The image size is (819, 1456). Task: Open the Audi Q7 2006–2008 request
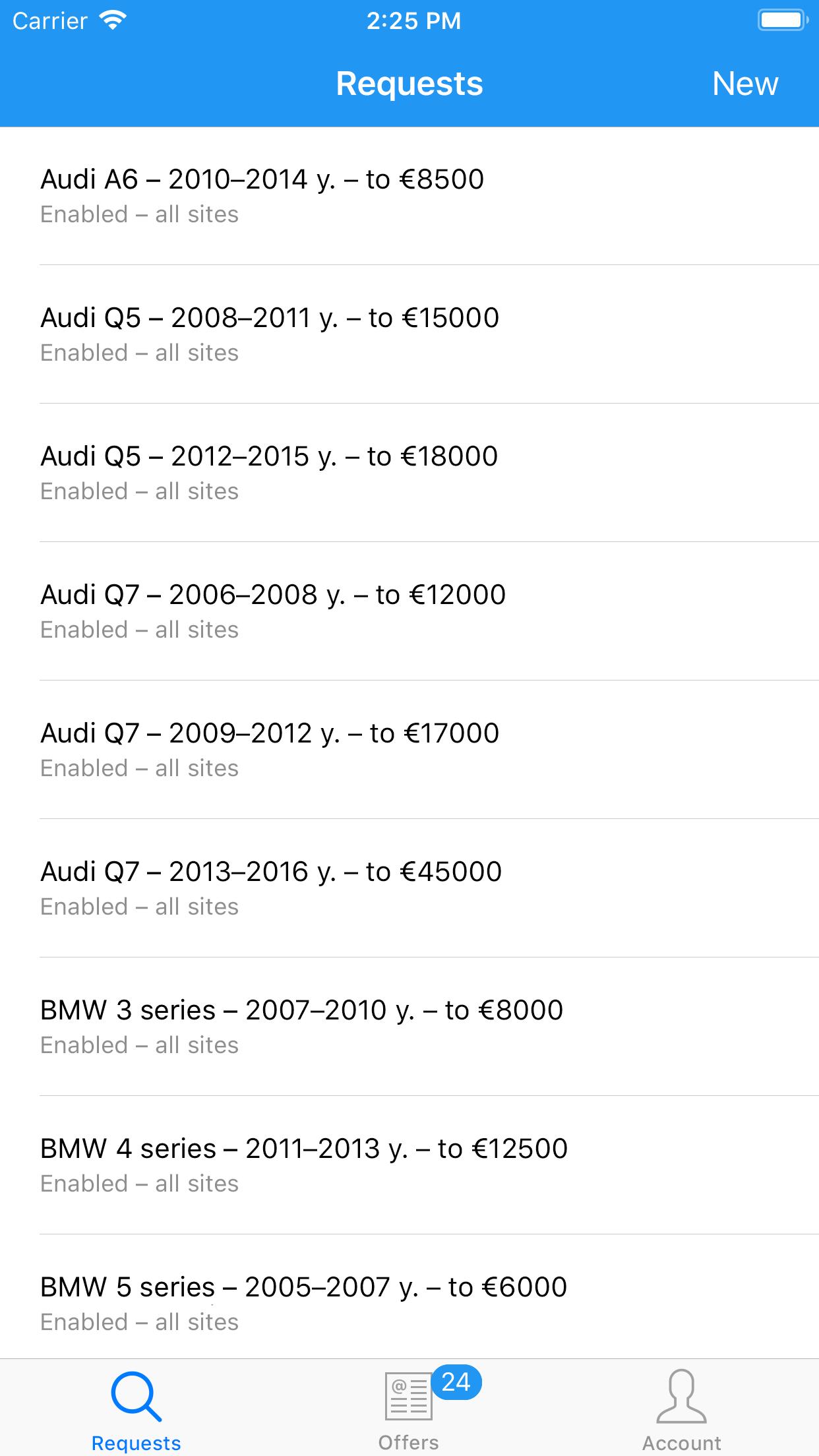pos(409,611)
